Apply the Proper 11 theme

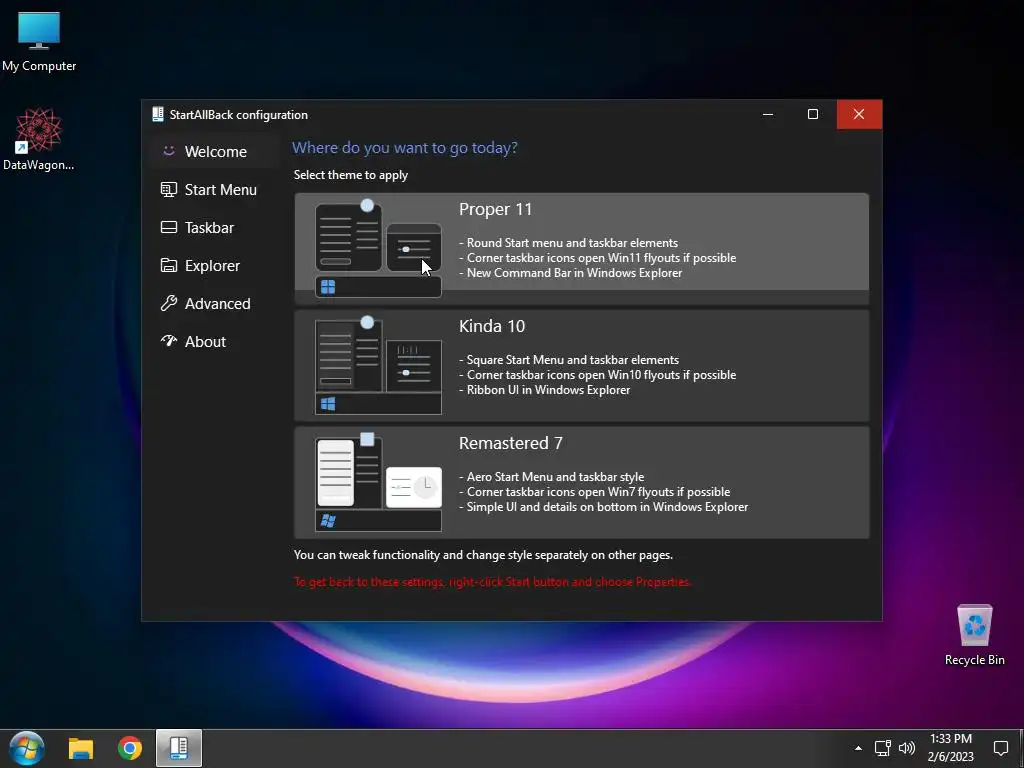click(581, 248)
